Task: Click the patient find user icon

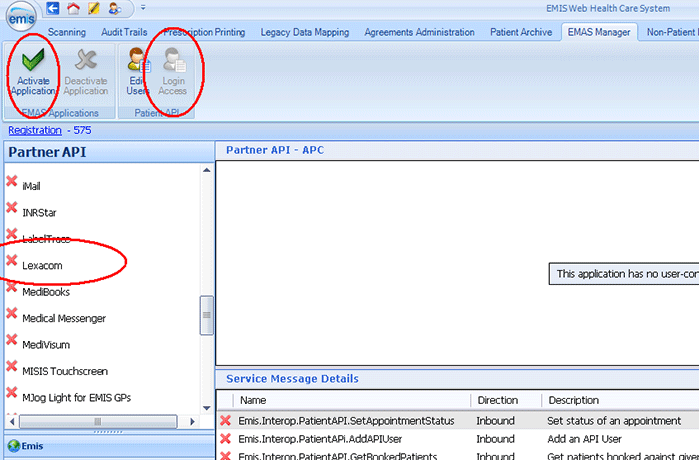Action: (115, 8)
